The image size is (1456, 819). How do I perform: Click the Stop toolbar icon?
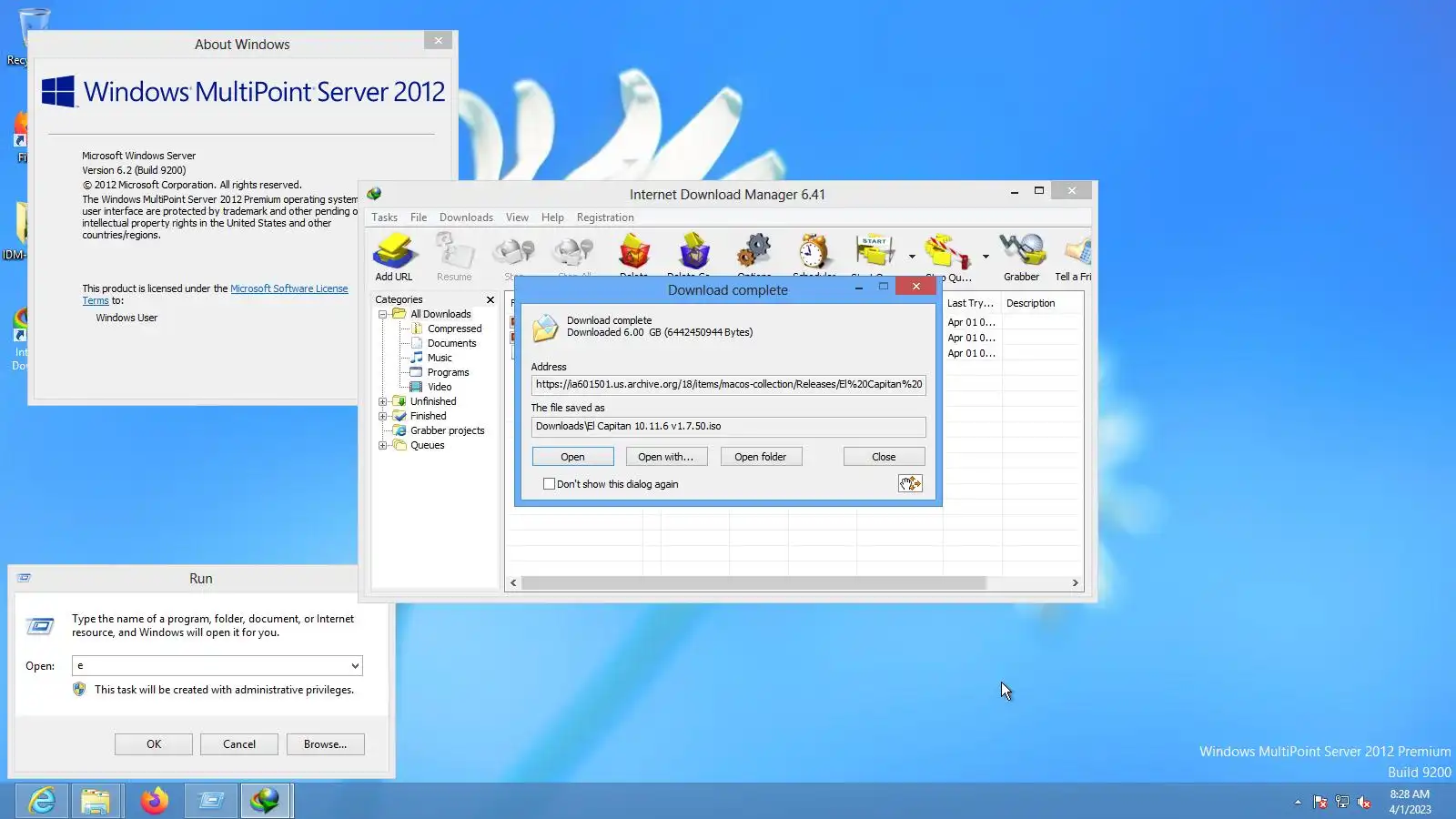click(x=514, y=252)
